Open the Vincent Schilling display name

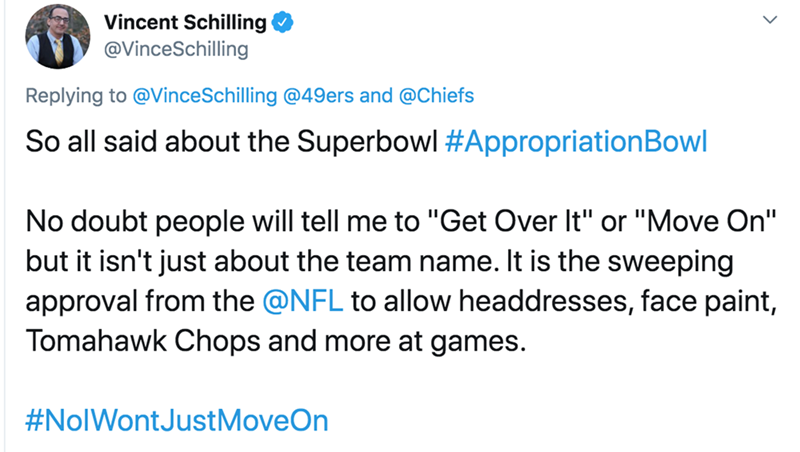(x=185, y=21)
